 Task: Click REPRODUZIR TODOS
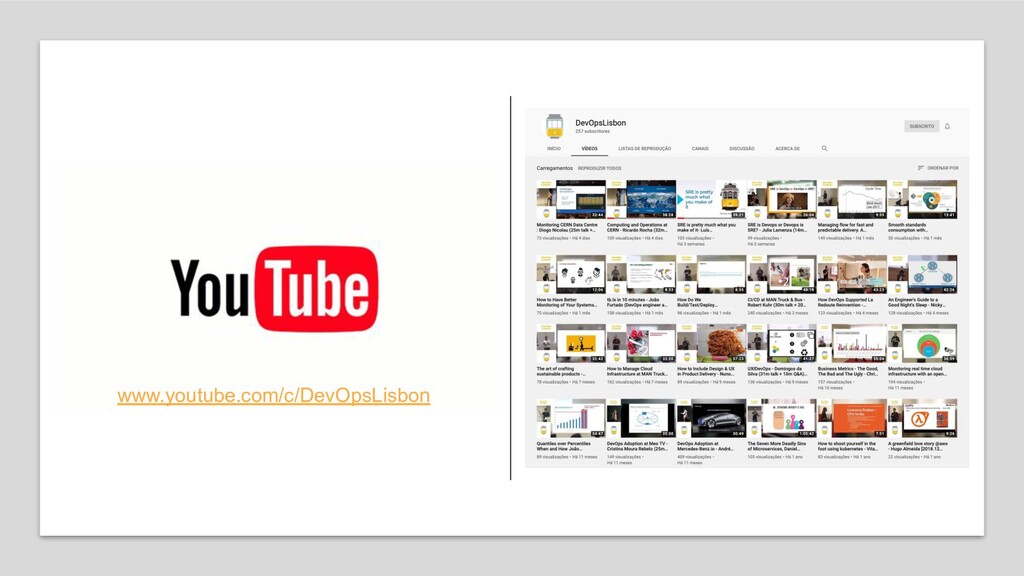(x=600, y=168)
